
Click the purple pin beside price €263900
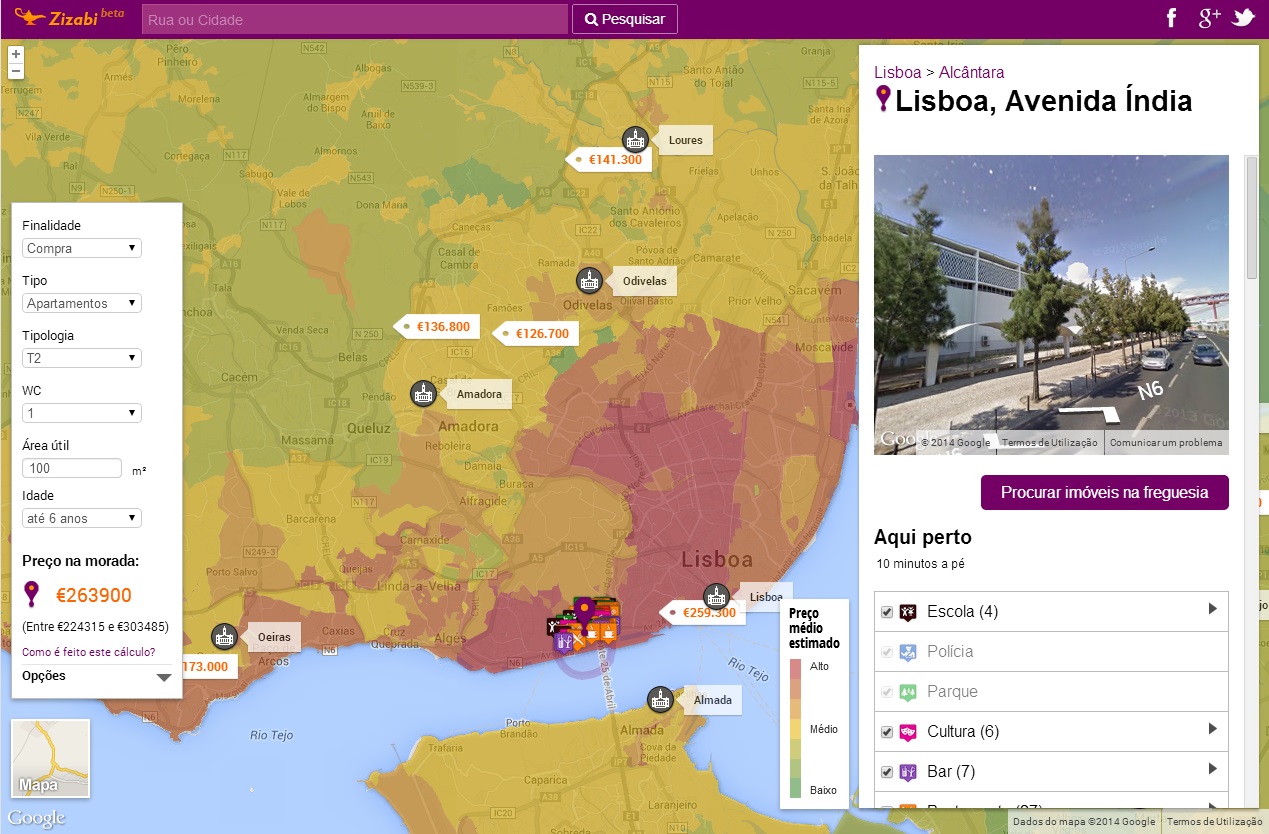33,595
